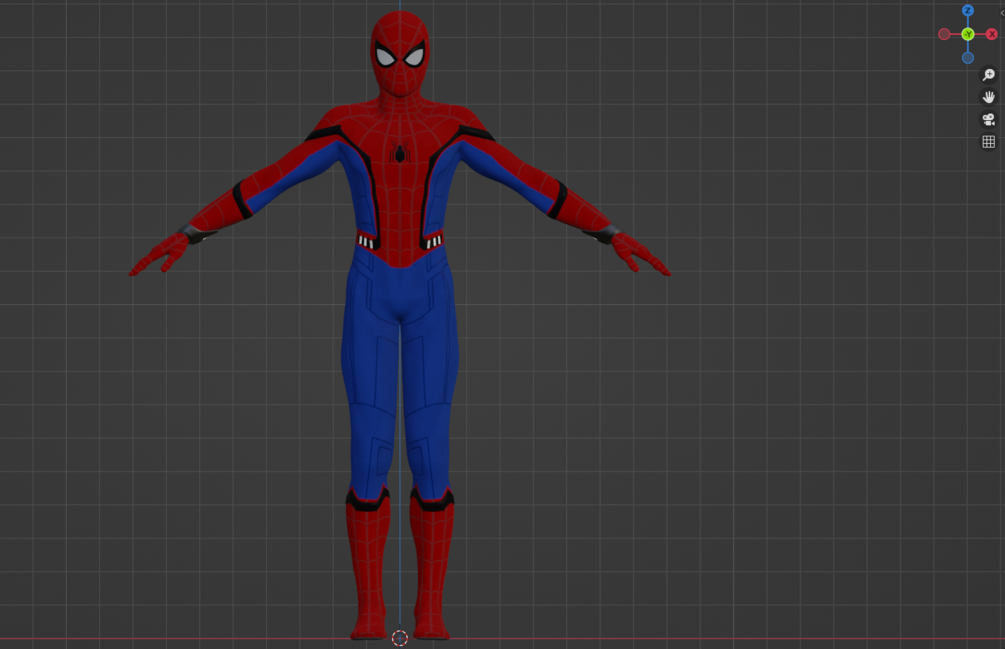Click the zoom magnifier viewport icon

(988, 75)
